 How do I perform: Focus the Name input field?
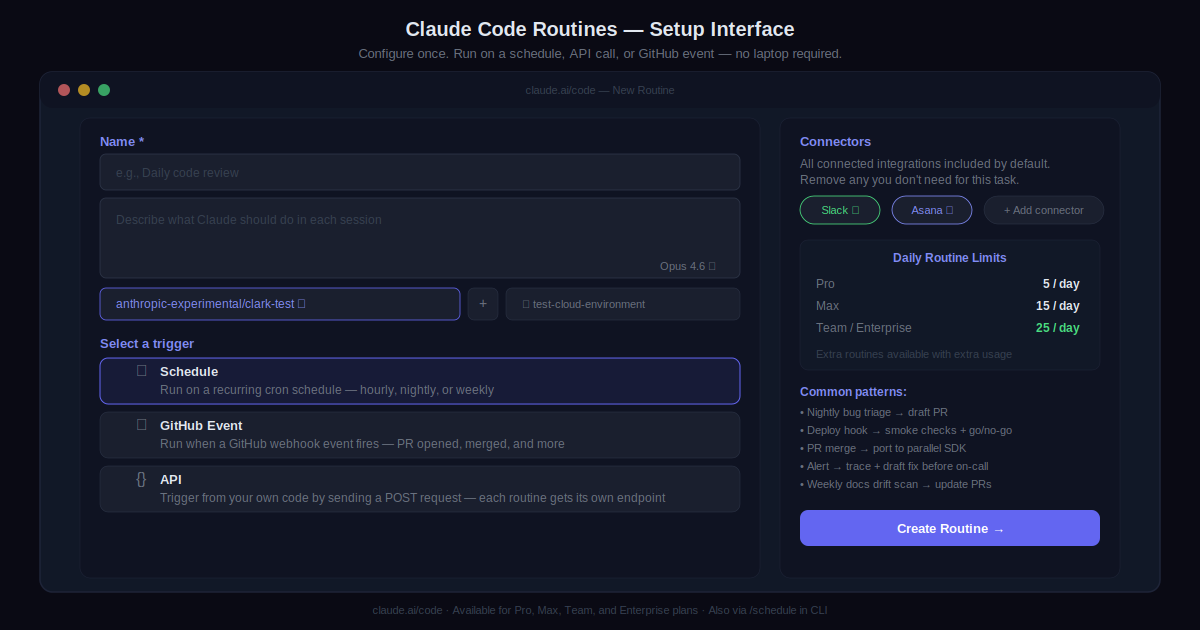click(420, 172)
